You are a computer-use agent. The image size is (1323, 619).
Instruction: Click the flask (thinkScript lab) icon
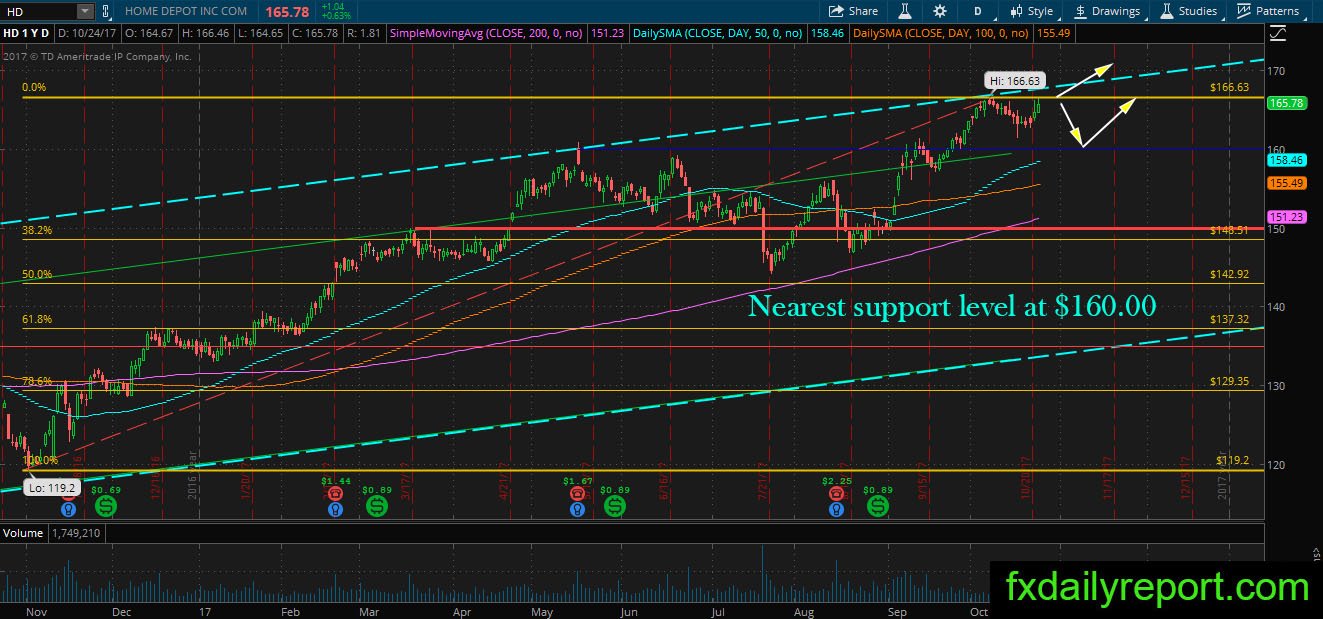(x=905, y=11)
